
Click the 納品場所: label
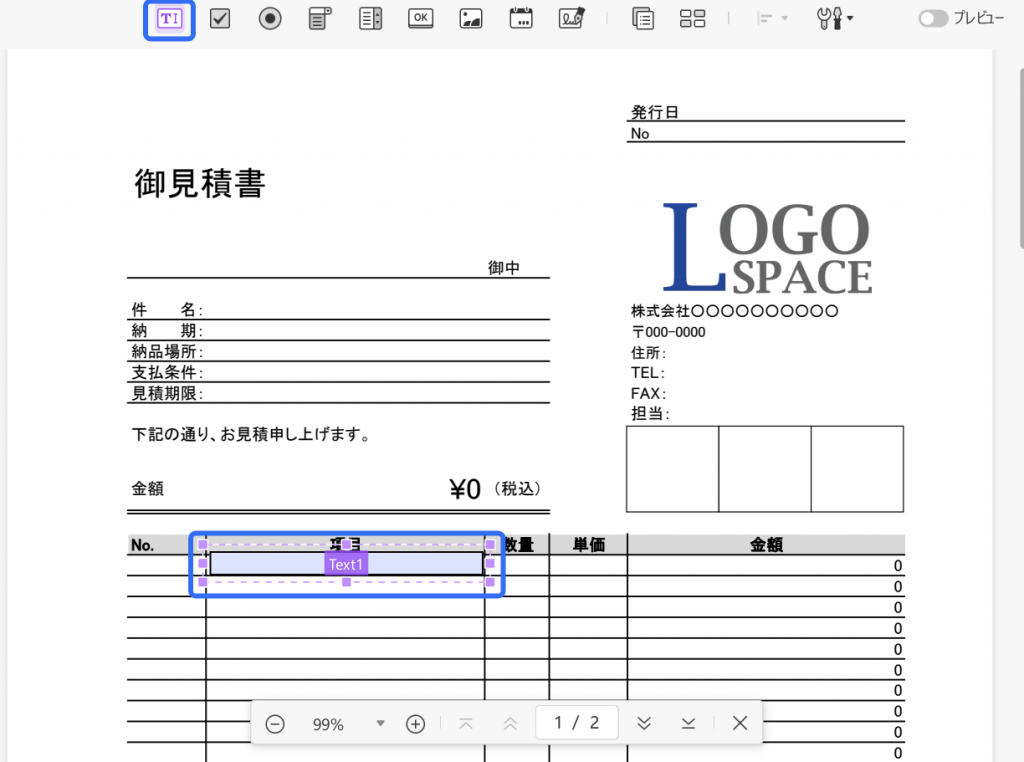coord(168,352)
